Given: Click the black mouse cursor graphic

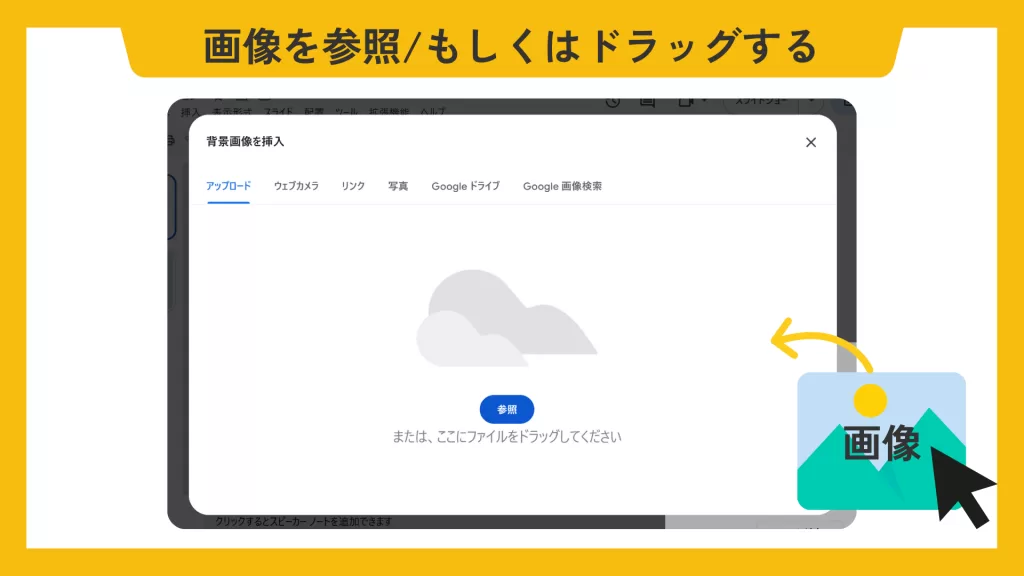Looking at the screenshot, I should [962, 487].
